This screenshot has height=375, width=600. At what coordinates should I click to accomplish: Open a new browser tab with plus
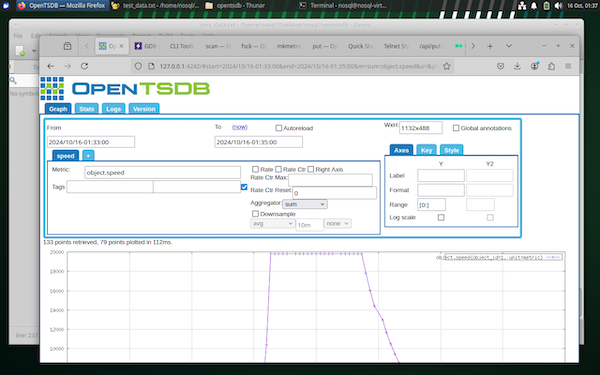490,46
